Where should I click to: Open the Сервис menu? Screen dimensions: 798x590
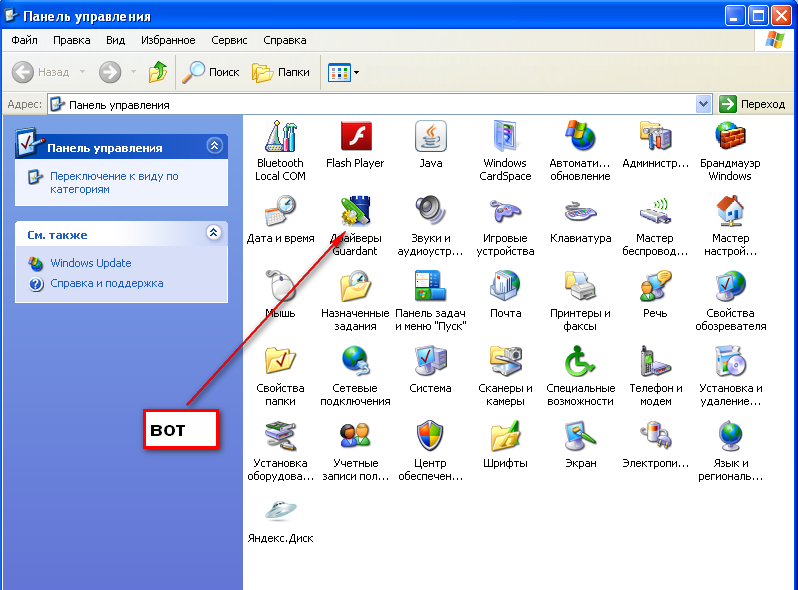[229, 40]
